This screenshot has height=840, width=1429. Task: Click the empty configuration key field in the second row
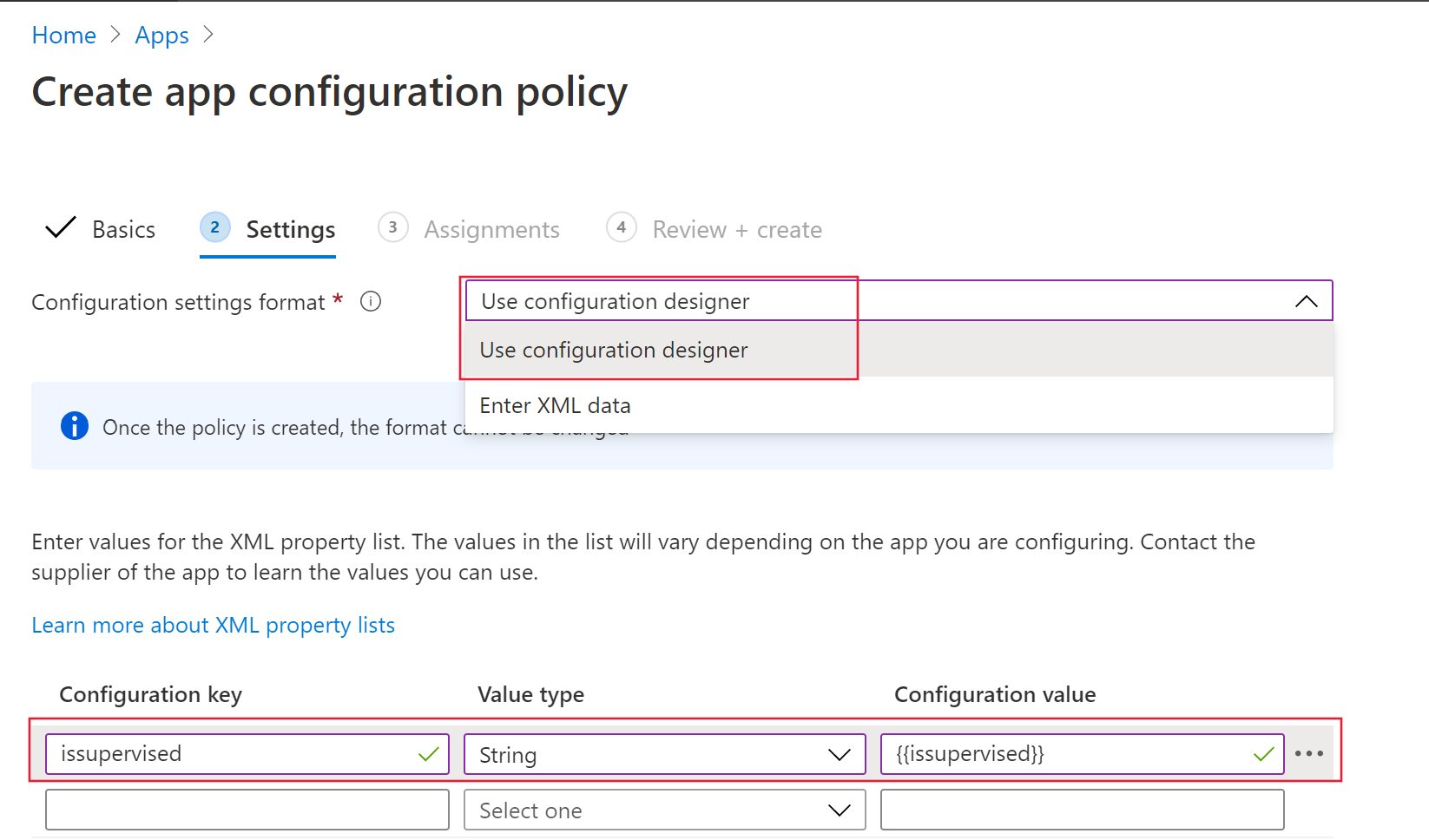247,810
